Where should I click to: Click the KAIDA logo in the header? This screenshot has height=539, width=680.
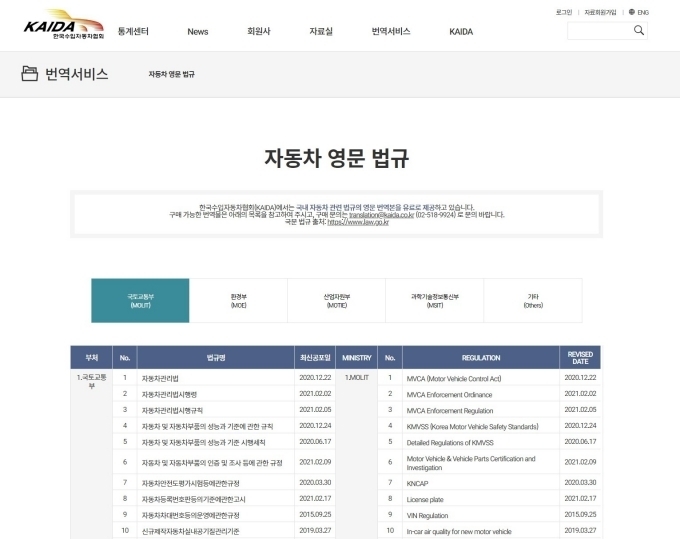64,25
